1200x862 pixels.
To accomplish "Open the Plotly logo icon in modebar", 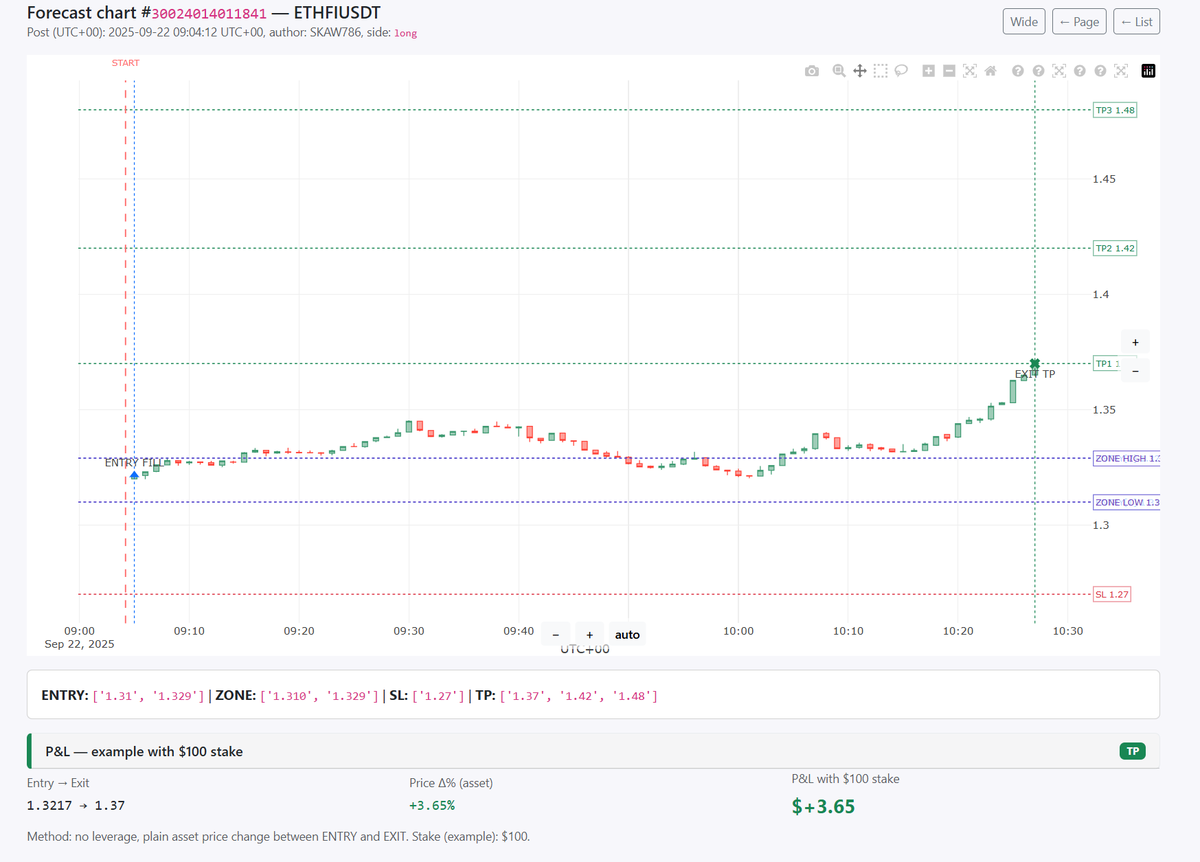I will [1148, 71].
